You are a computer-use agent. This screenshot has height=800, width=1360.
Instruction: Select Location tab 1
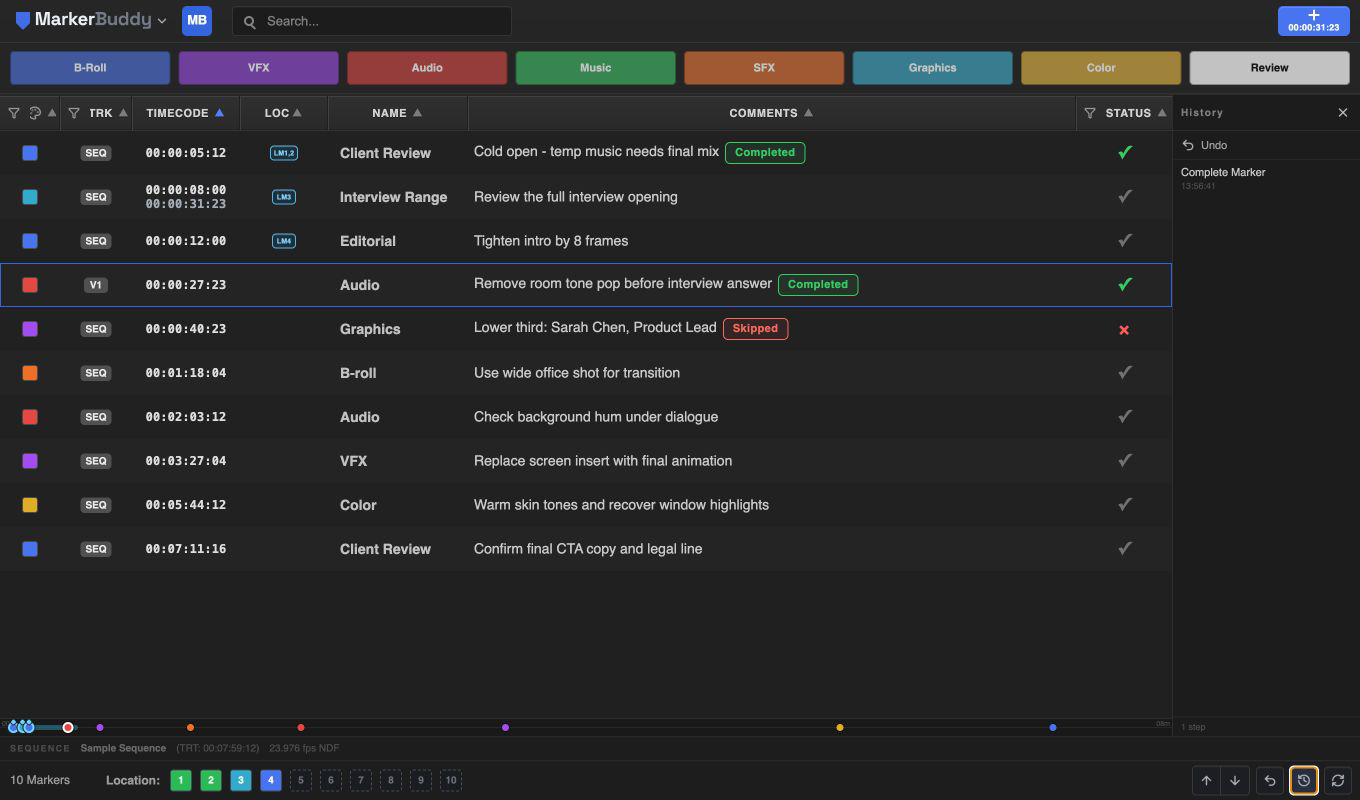click(x=180, y=780)
